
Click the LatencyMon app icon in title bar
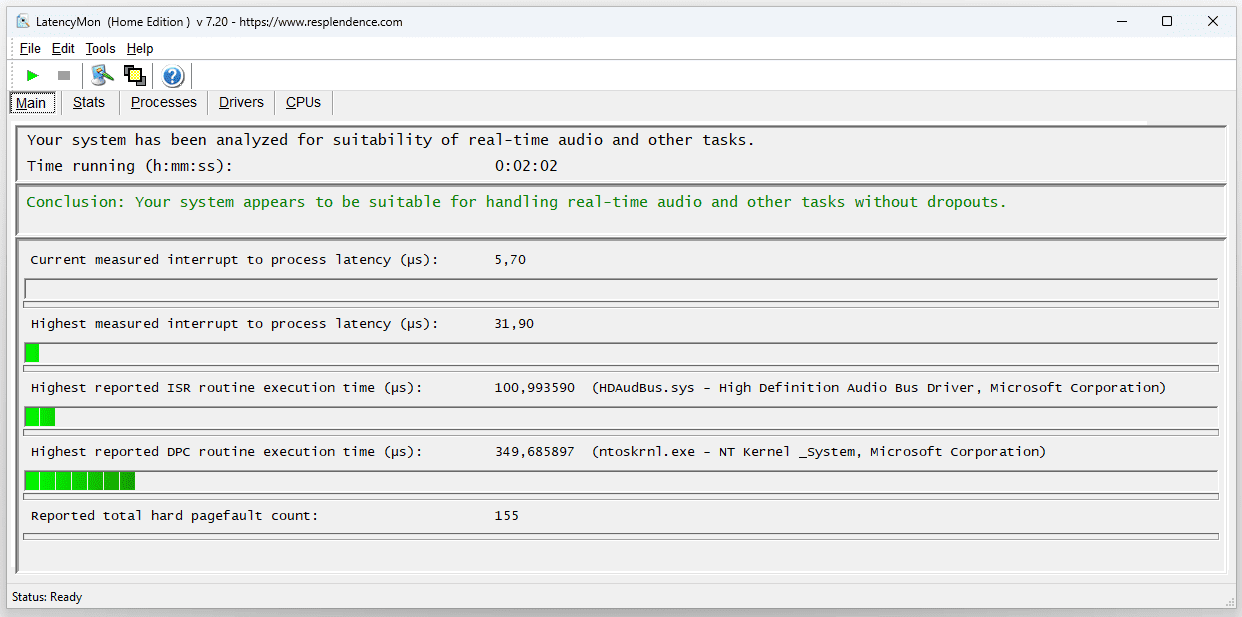pyautogui.click(x=23, y=21)
